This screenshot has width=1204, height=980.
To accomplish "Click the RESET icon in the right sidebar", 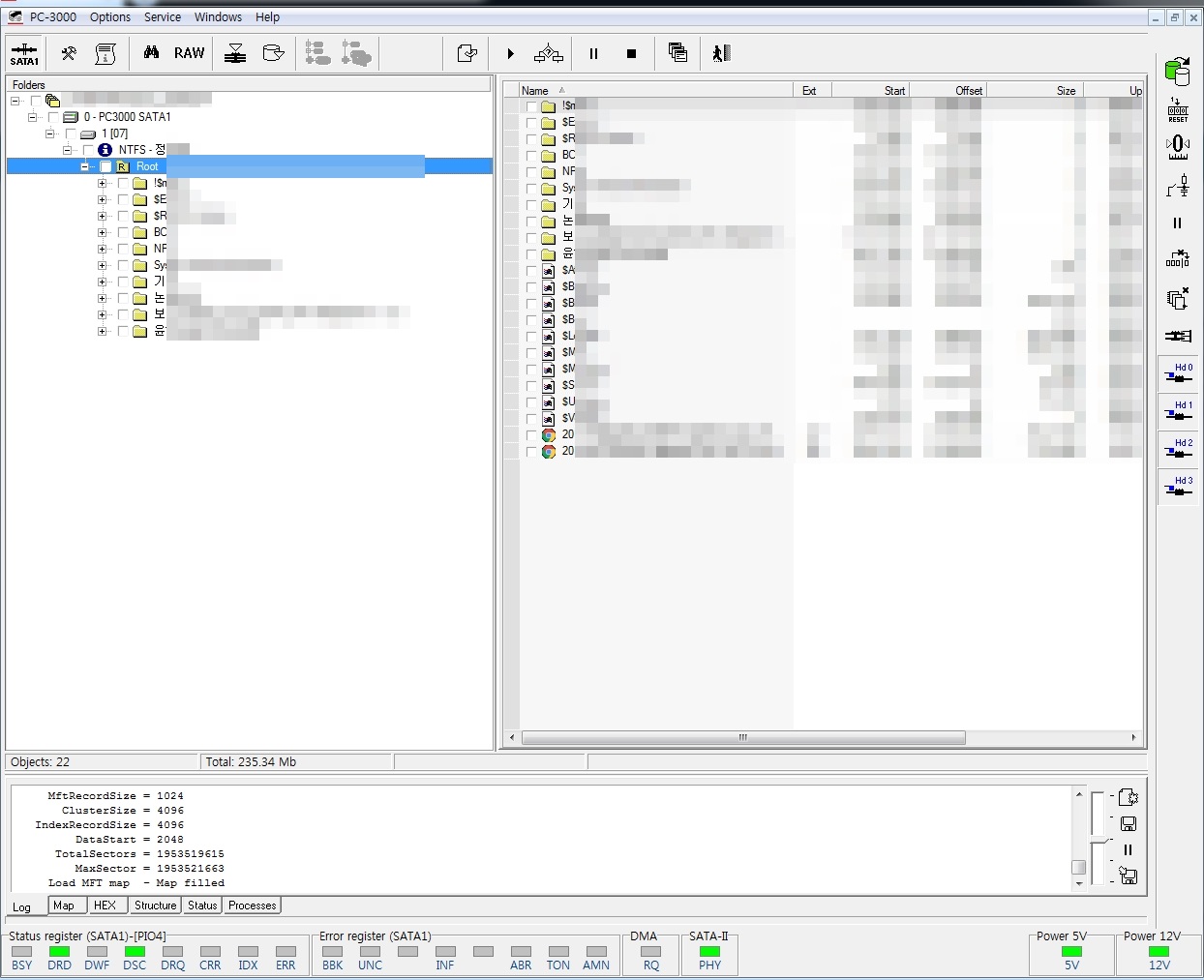I will click(x=1178, y=109).
